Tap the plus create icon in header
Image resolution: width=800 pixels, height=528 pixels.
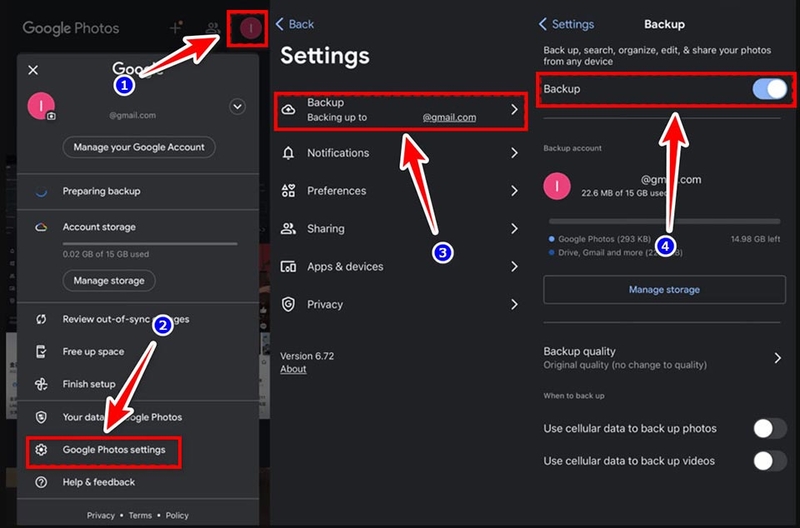176,28
